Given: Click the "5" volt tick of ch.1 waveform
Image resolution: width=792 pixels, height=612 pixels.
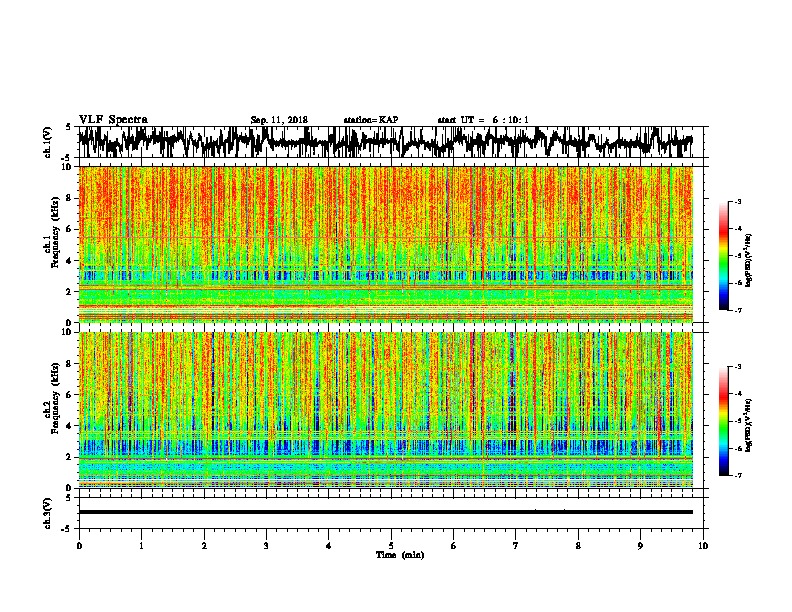Looking at the screenshot, I should click(x=68, y=127).
